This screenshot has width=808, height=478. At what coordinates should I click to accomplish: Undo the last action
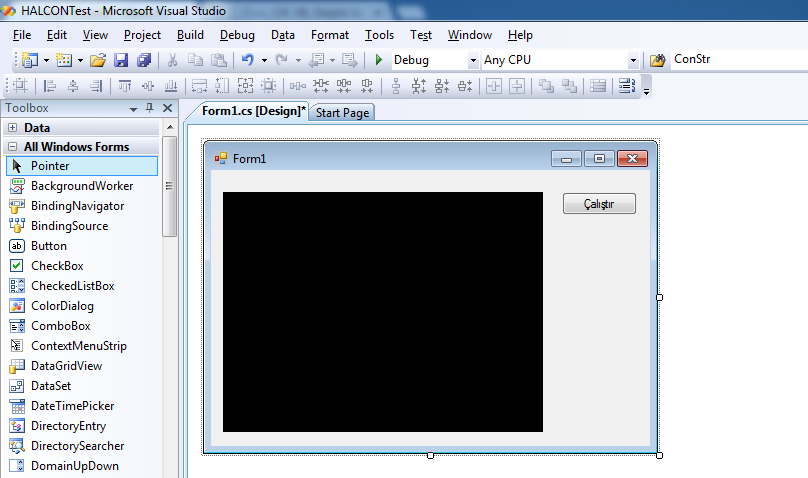pos(248,60)
